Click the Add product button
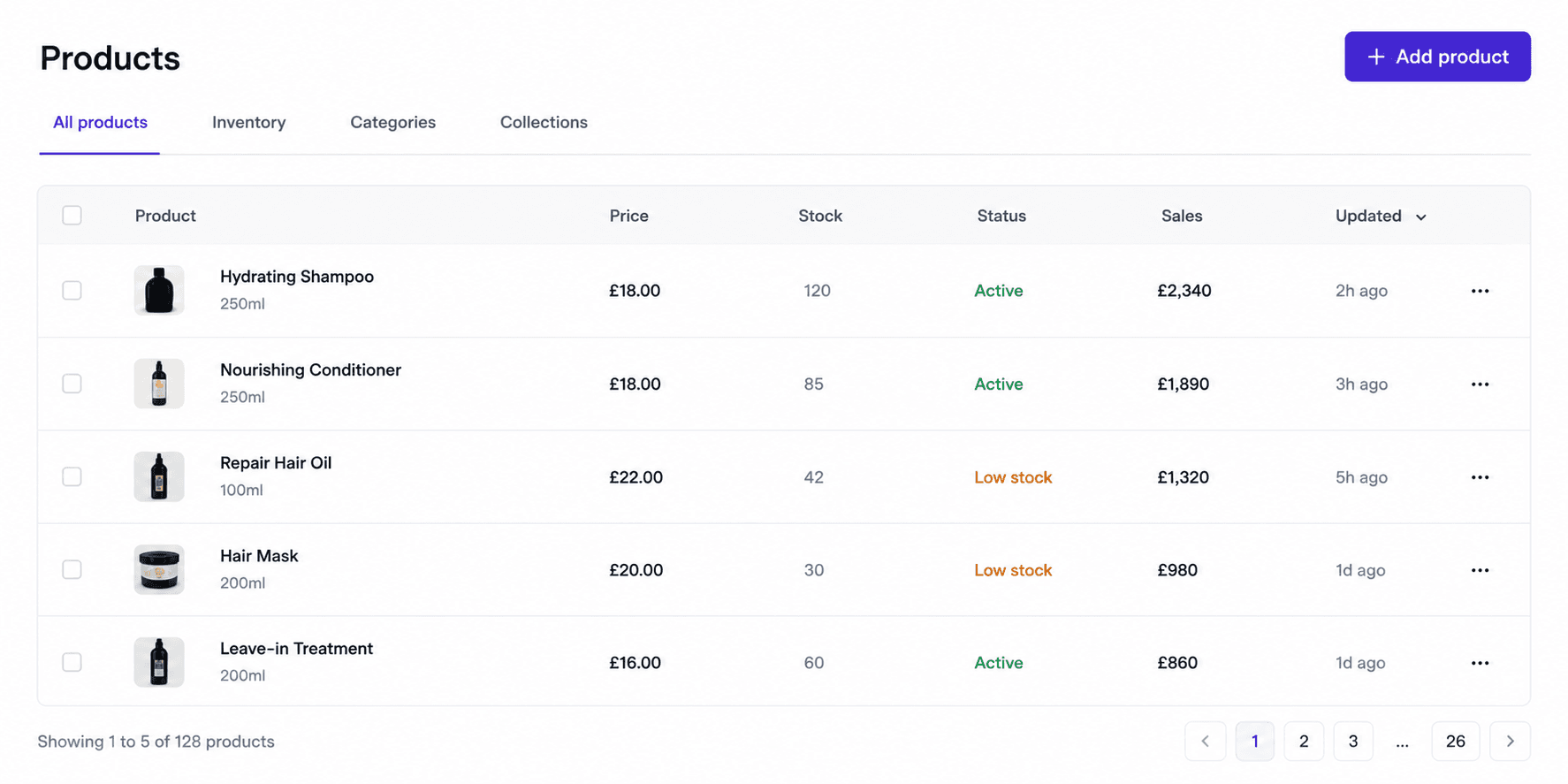Viewport: 1568px width, 784px height. pyautogui.click(x=1437, y=57)
